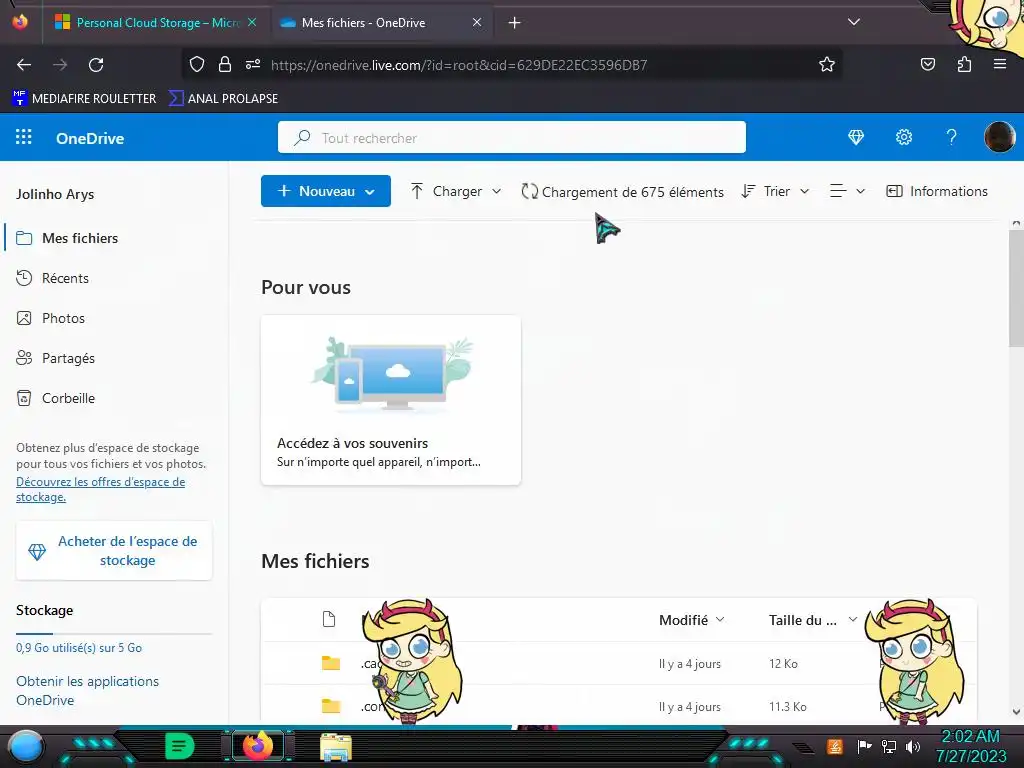Click the address bar URL
Viewport: 1024px width, 768px height.
[458, 65]
